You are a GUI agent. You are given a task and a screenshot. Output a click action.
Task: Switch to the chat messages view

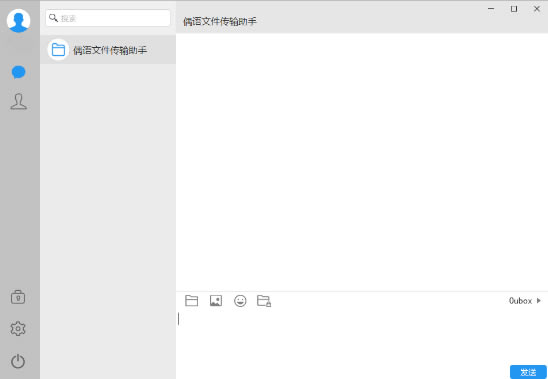[19, 72]
